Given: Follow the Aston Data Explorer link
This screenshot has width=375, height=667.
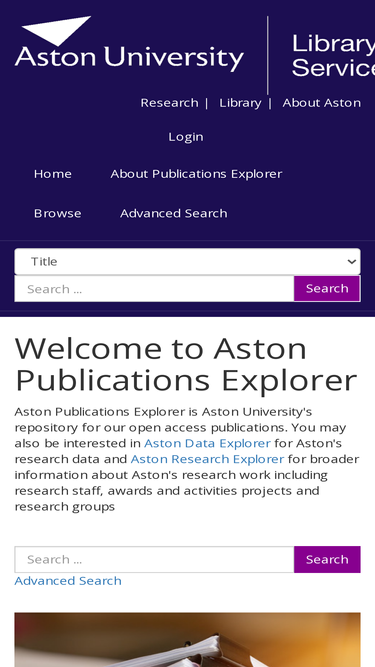Looking at the screenshot, I should tap(207, 443).
